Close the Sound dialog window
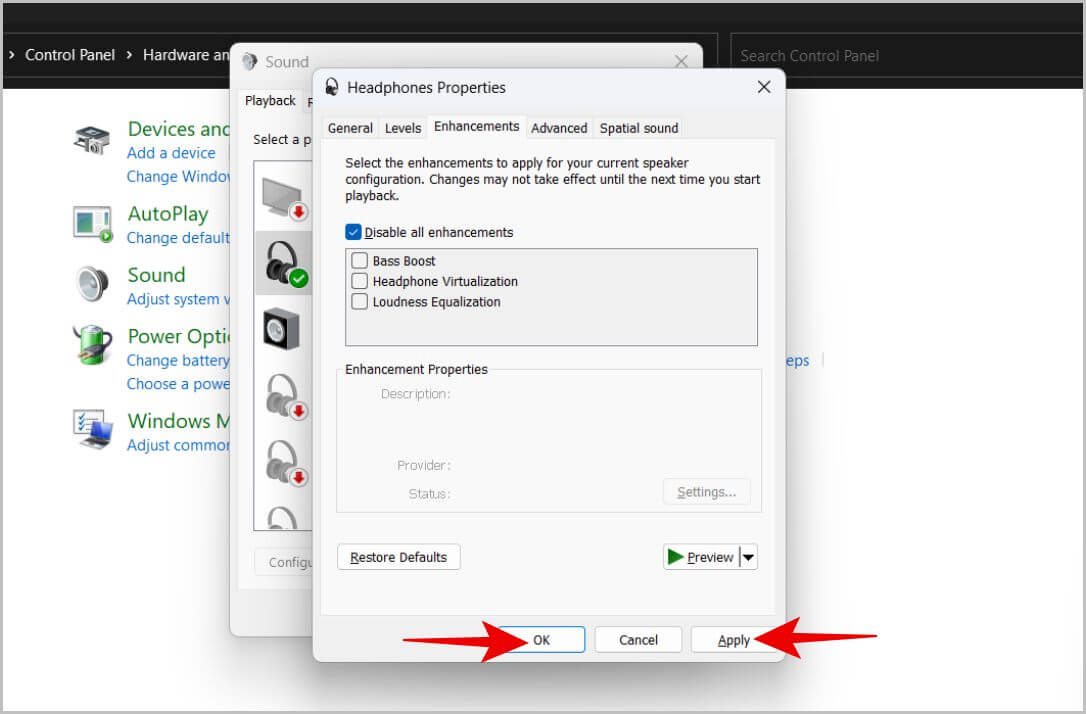 point(681,61)
